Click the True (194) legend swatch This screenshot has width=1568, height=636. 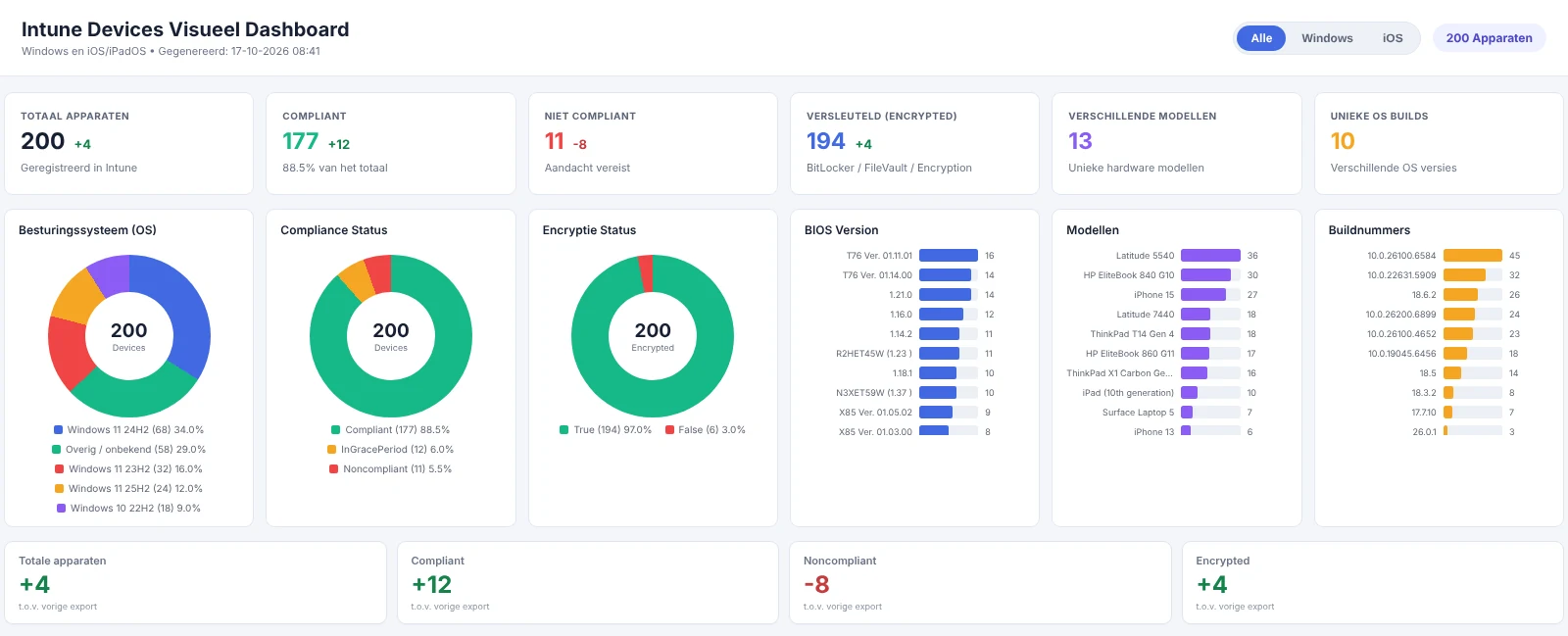[x=563, y=430]
